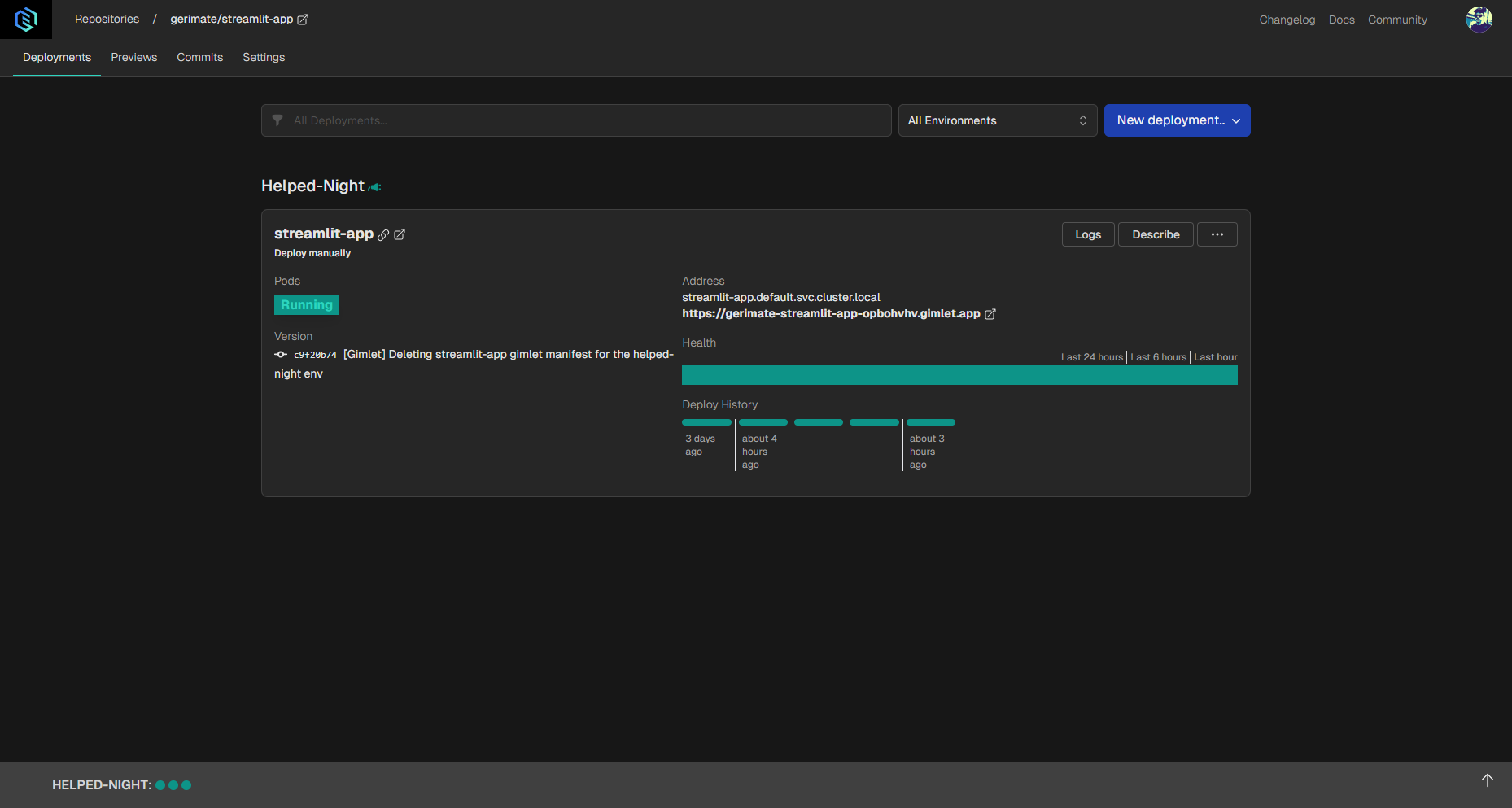The image size is (1512, 808).
Task: Click fourth deploy history bar
Action: 874,422
